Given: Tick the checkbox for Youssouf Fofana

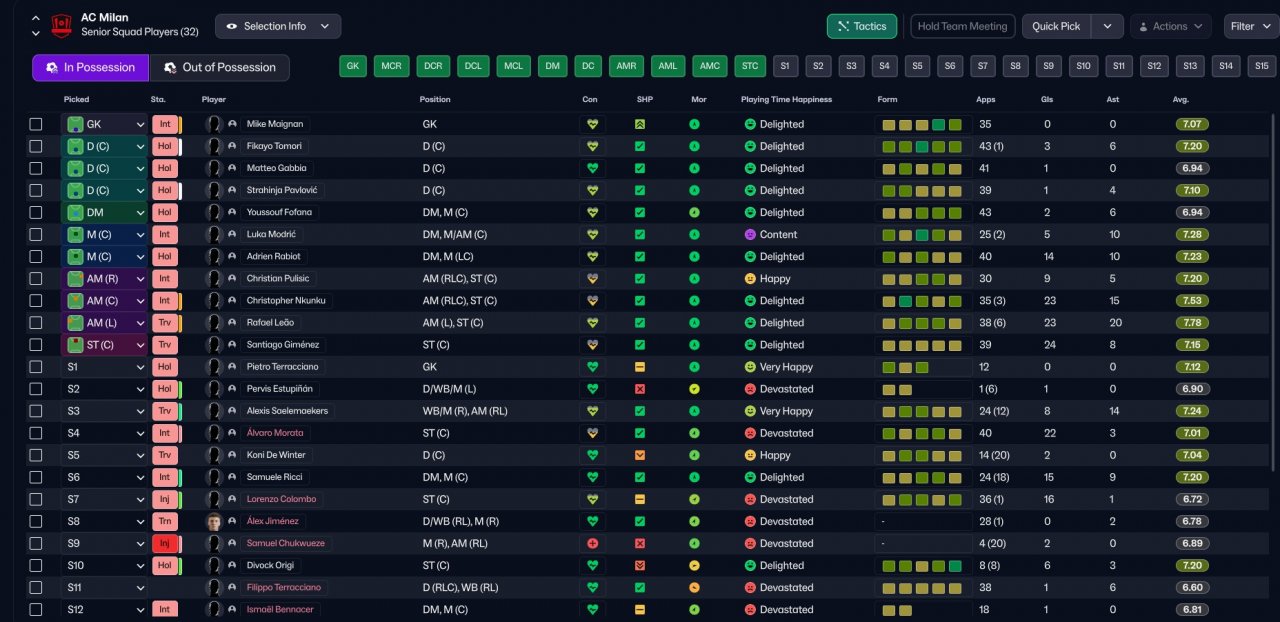Looking at the screenshot, I should click(36, 212).
